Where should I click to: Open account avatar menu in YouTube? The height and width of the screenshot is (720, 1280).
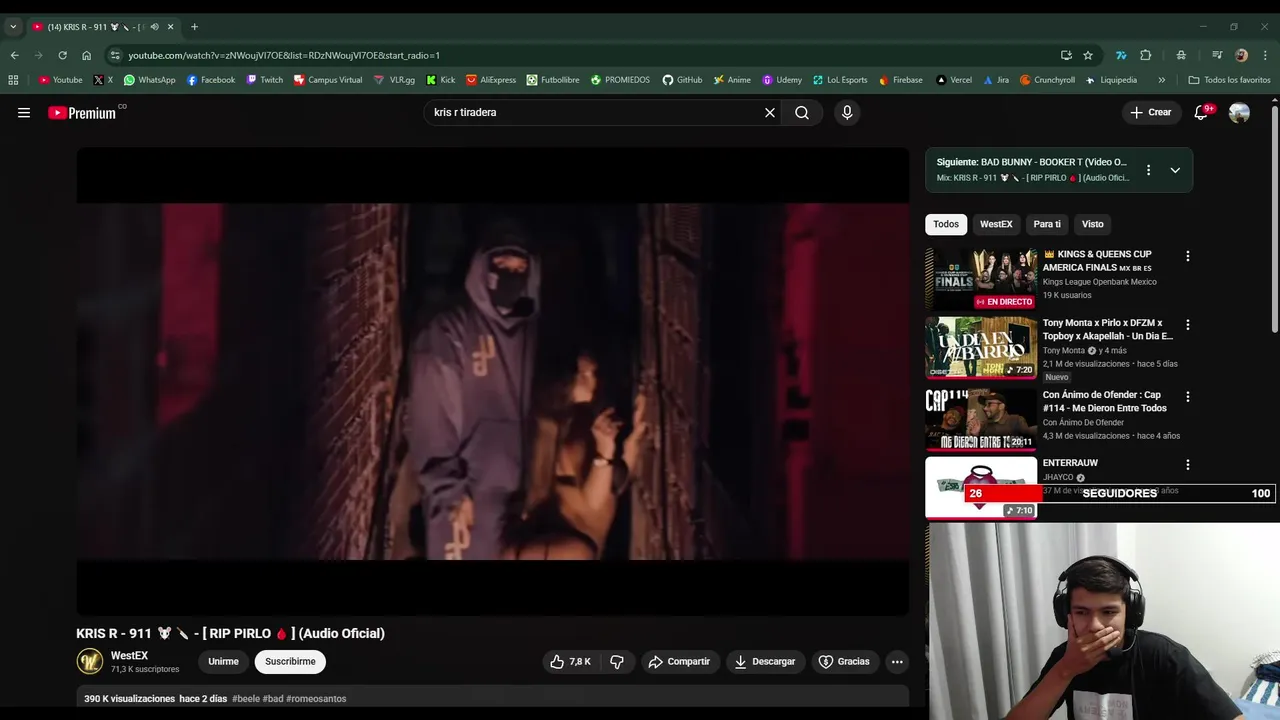coord(1239,113)
